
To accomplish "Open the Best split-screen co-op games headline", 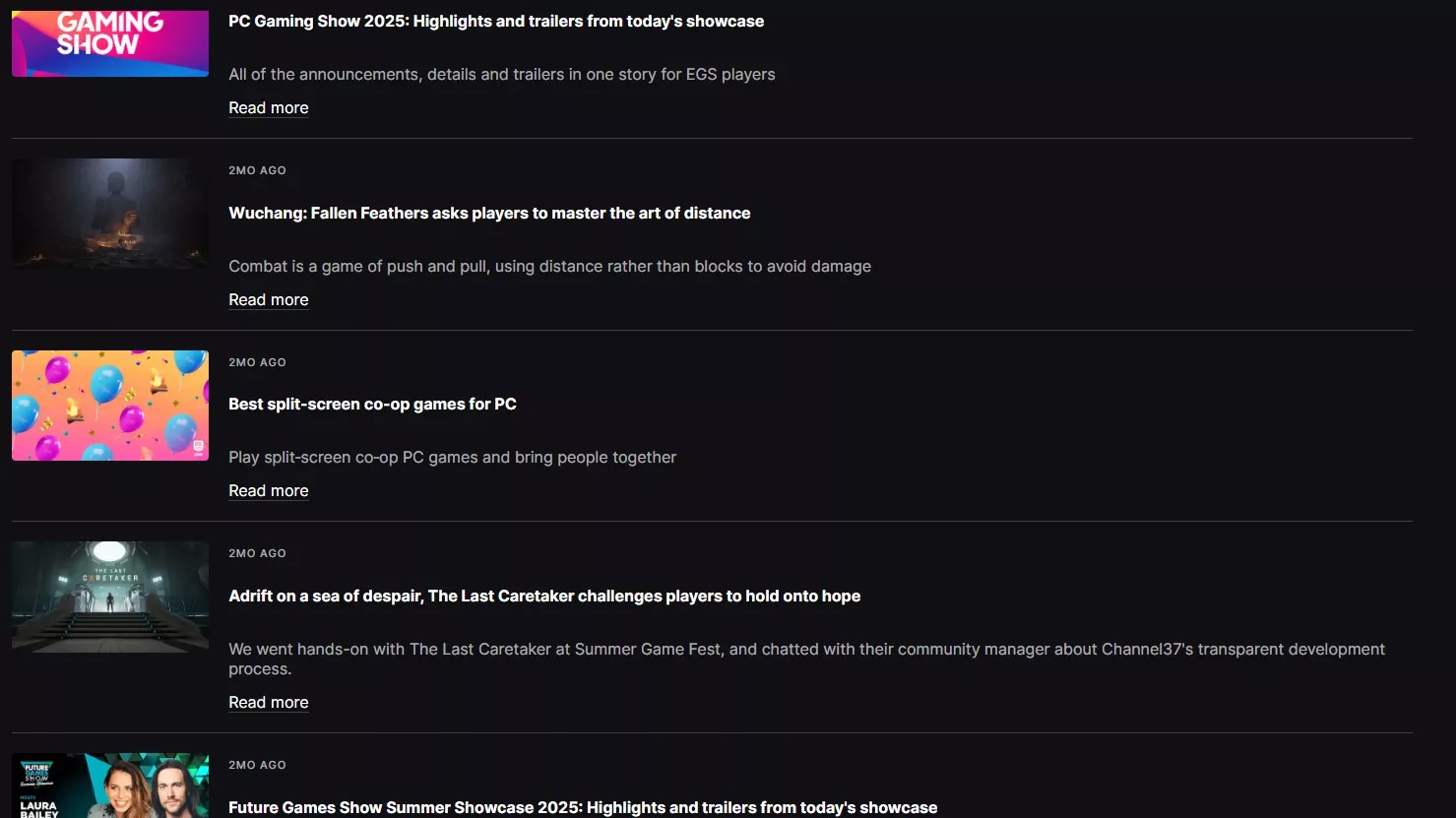I will [372, 405].
